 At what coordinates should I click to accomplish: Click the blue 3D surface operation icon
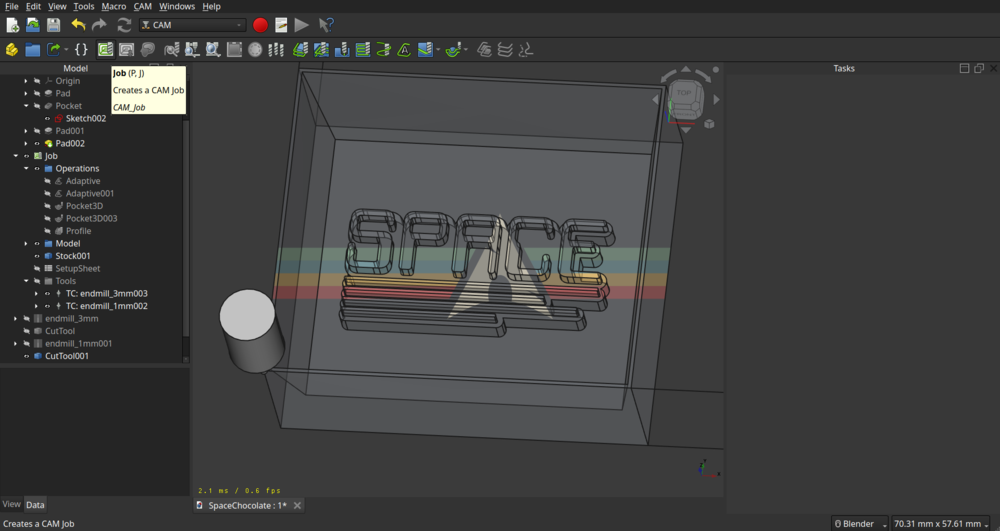click(x=425, y=50)
